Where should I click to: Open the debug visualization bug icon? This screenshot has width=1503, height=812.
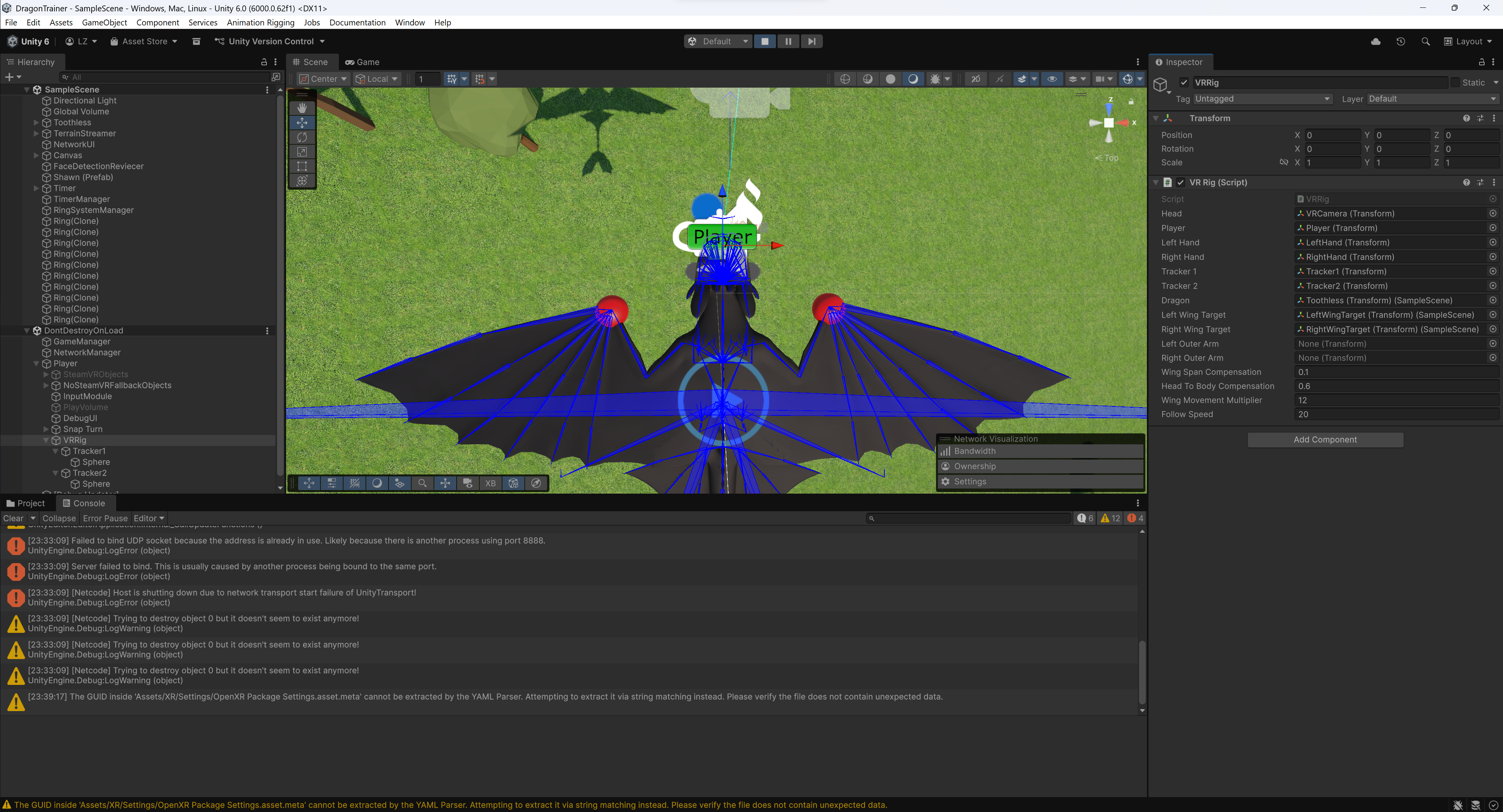pyautogui.click(x=934, y=79)
